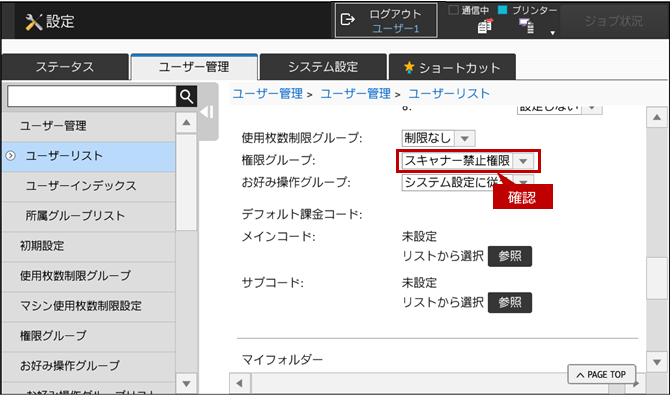The image size is (670, 396).
Task: Click the printer status icon
Action: coord(526,26)
